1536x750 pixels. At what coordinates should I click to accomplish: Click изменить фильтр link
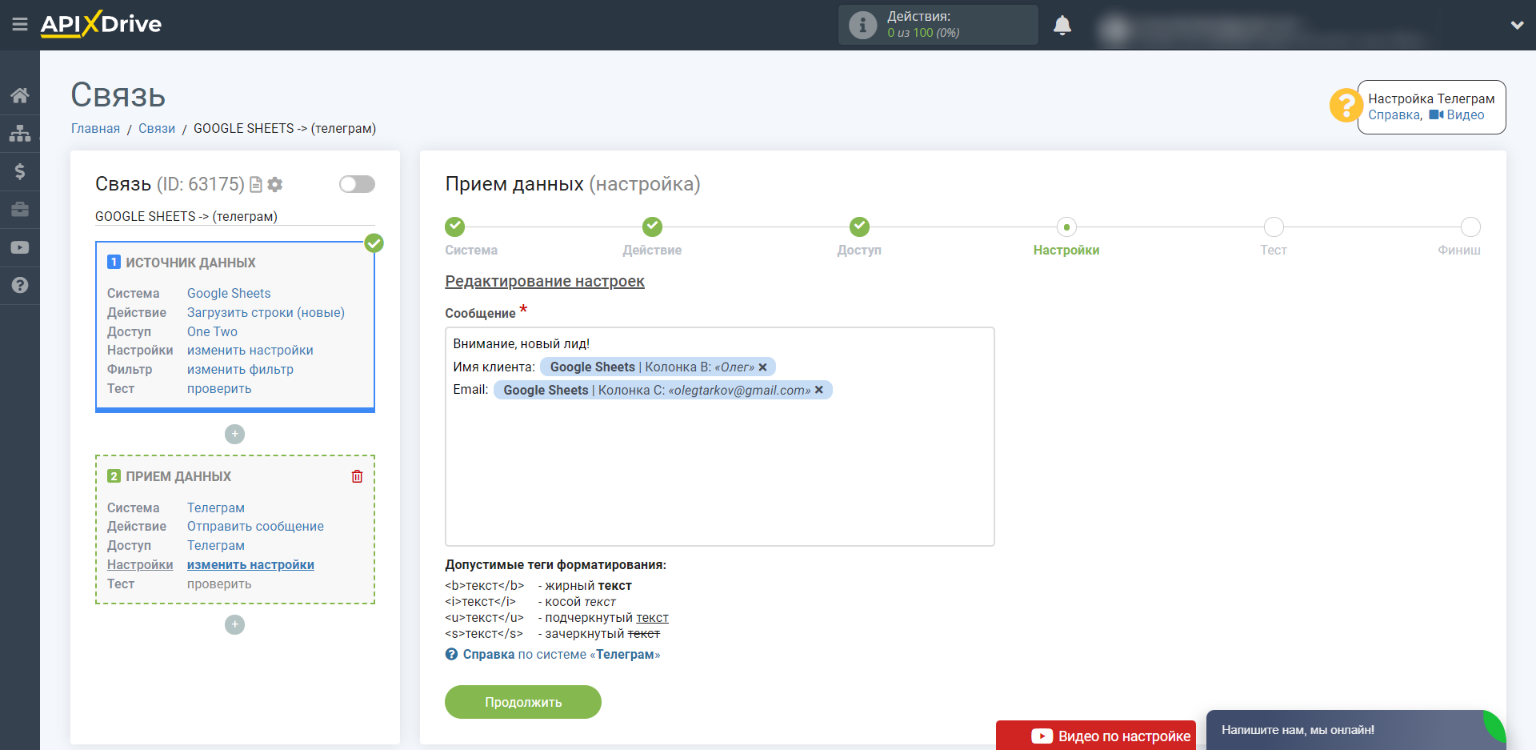(240, 369)
